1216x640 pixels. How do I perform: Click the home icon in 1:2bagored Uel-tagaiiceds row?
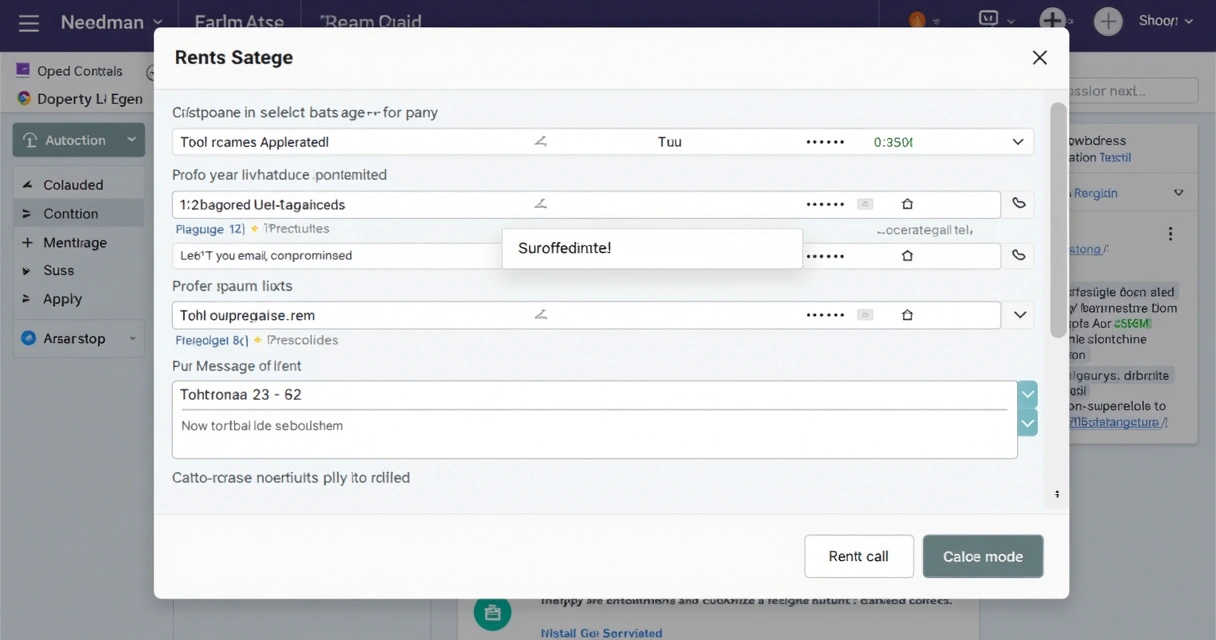tap(907, 204)
